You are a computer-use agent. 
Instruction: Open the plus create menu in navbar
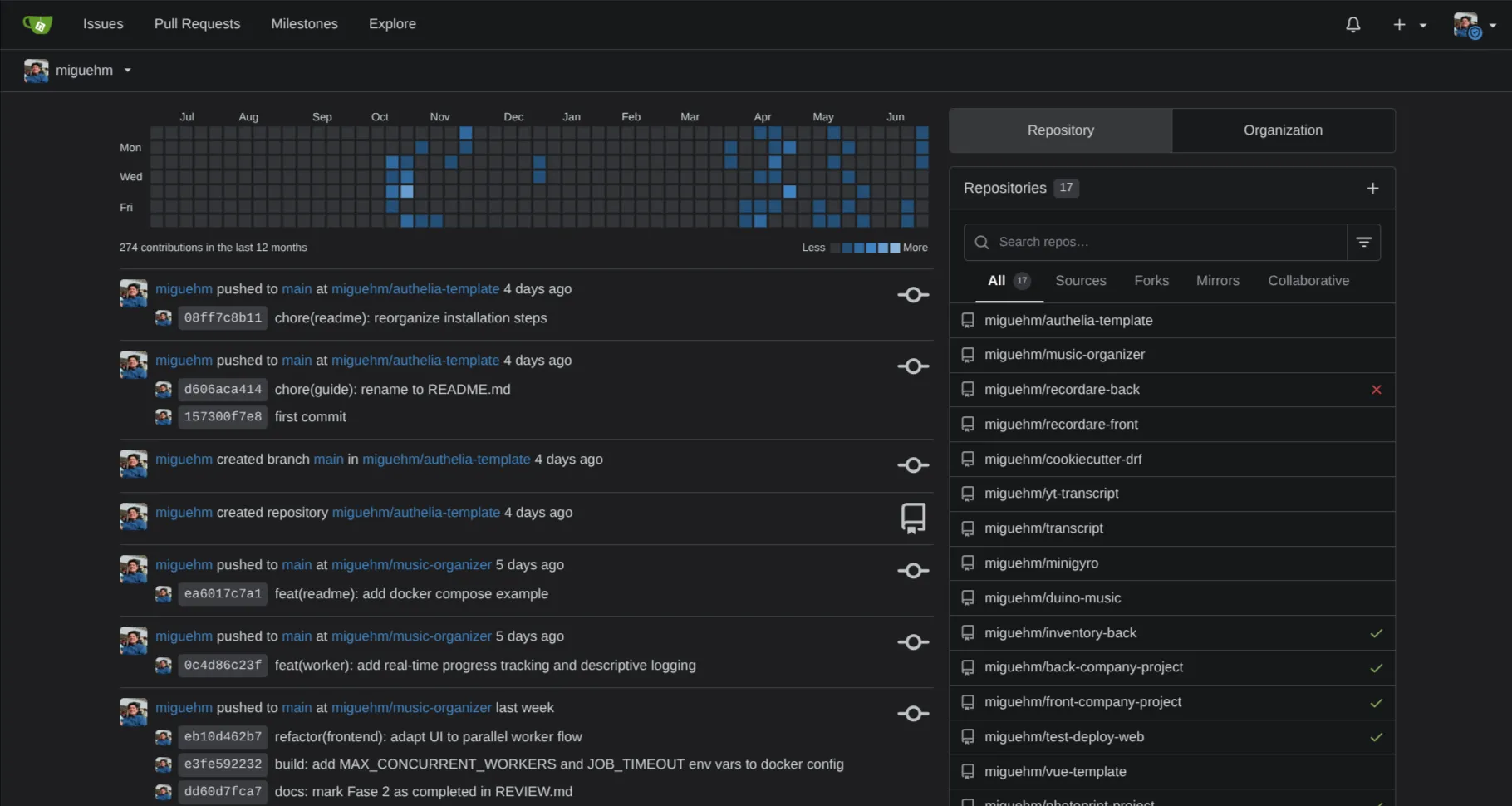pos(1410,25)
